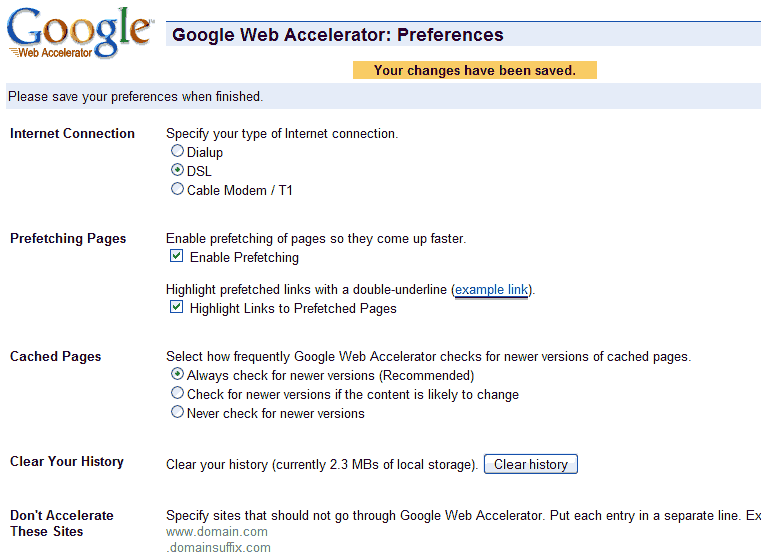Select Always check for newer versions
The height and width of the screenshot is (557, 761).
tap(177, 375)
